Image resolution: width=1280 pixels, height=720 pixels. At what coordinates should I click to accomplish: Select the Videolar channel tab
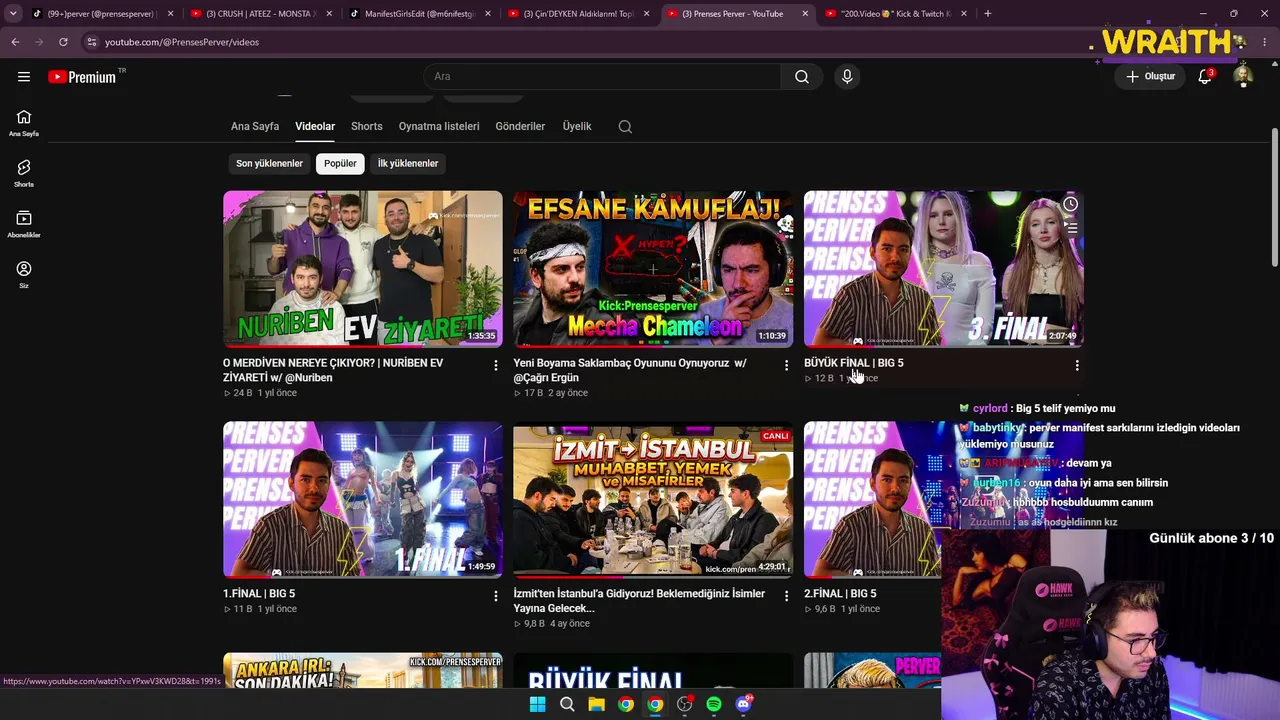click(x=315, y=127)
